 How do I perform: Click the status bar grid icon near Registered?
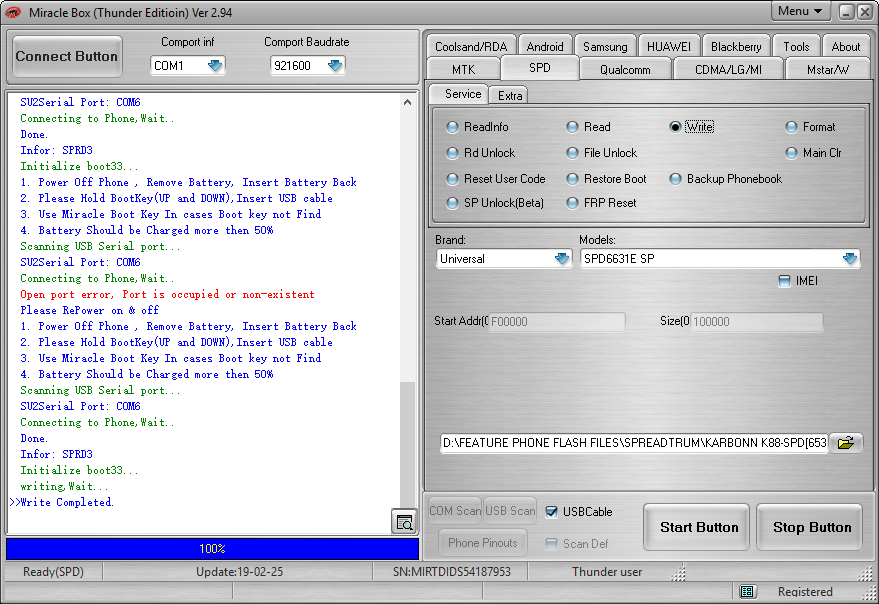click(746, 592)
